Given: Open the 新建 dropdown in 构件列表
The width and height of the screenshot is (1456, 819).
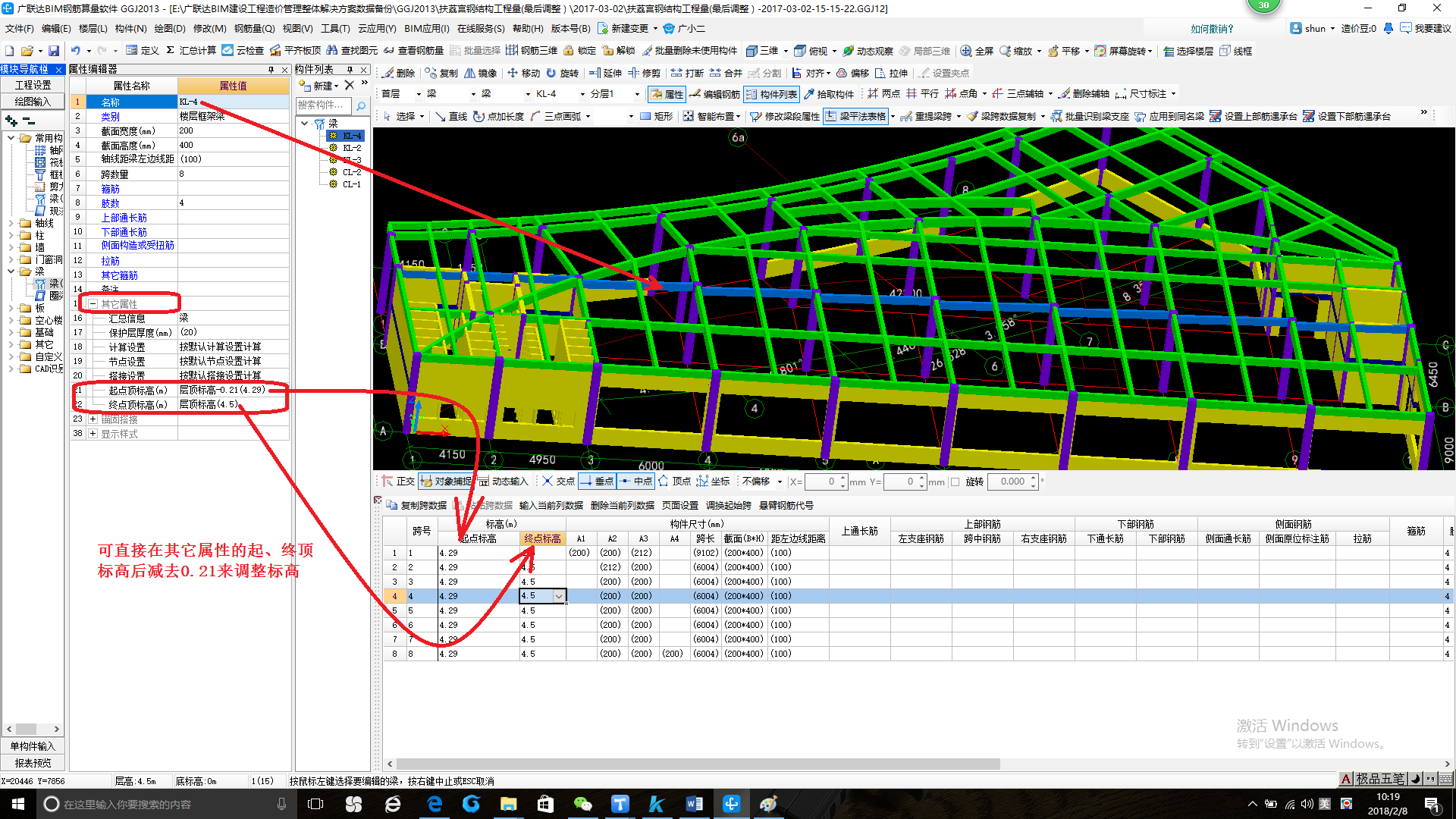Looking at the screenshot, I should click(x=319, y=85).
